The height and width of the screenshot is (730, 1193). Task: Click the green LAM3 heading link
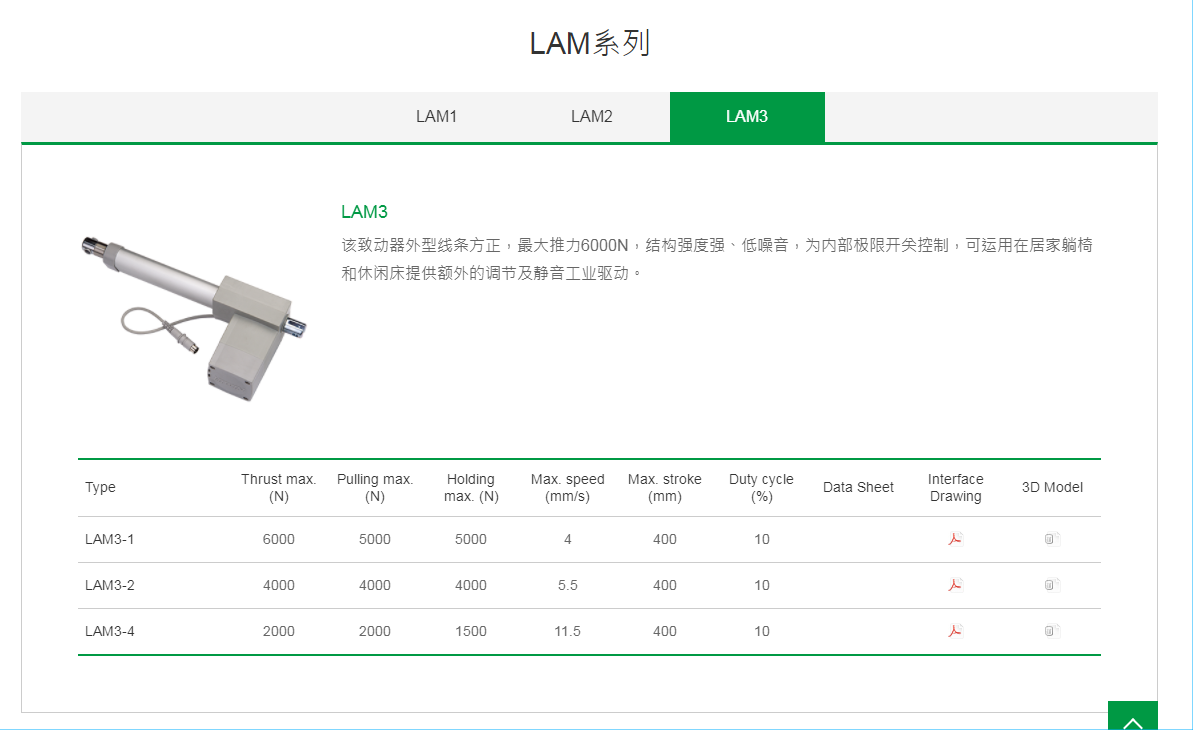pos(362,211)
